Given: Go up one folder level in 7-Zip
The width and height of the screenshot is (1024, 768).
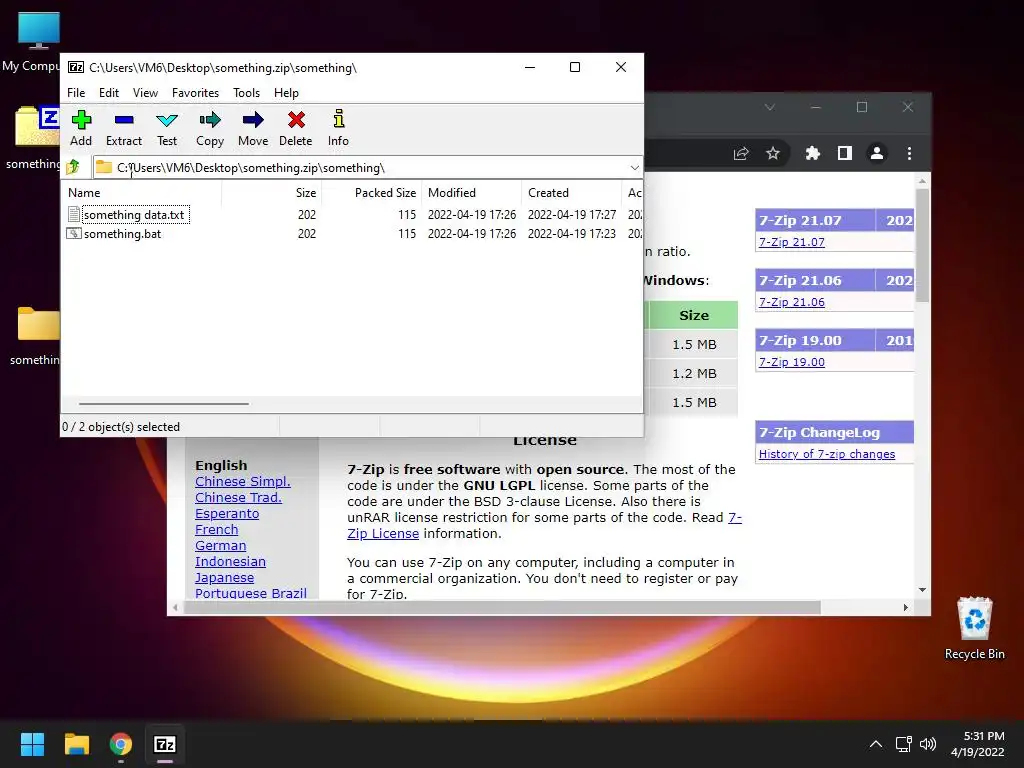Looking at the screenshot, I should click(73, 167).
